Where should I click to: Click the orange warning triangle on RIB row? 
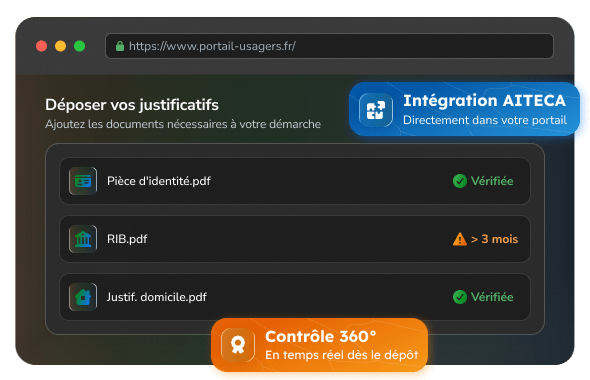(459, 239)
